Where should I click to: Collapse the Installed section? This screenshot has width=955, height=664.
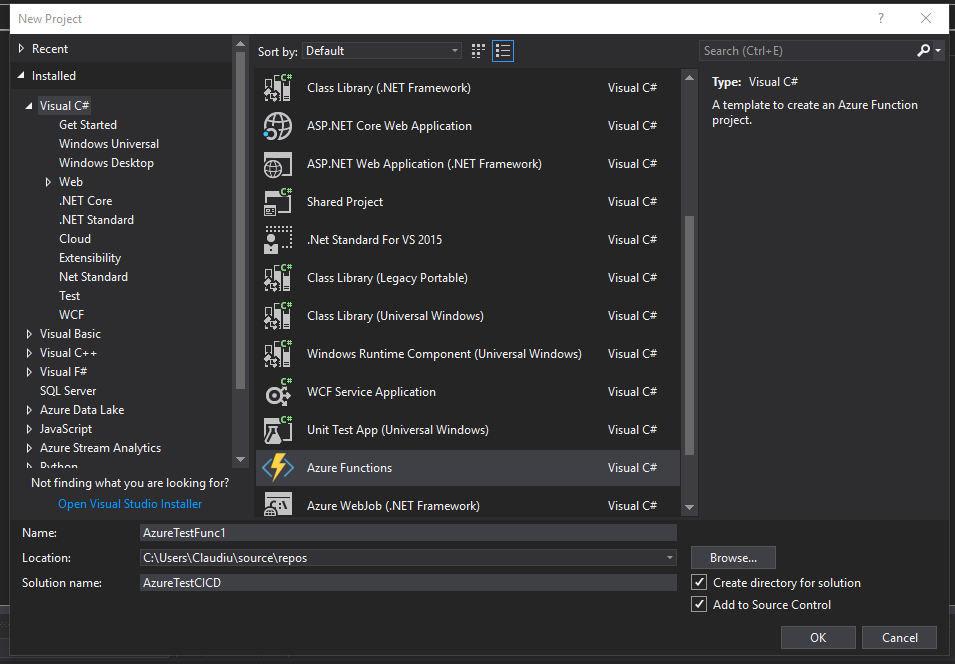click(x=21, y=76)
